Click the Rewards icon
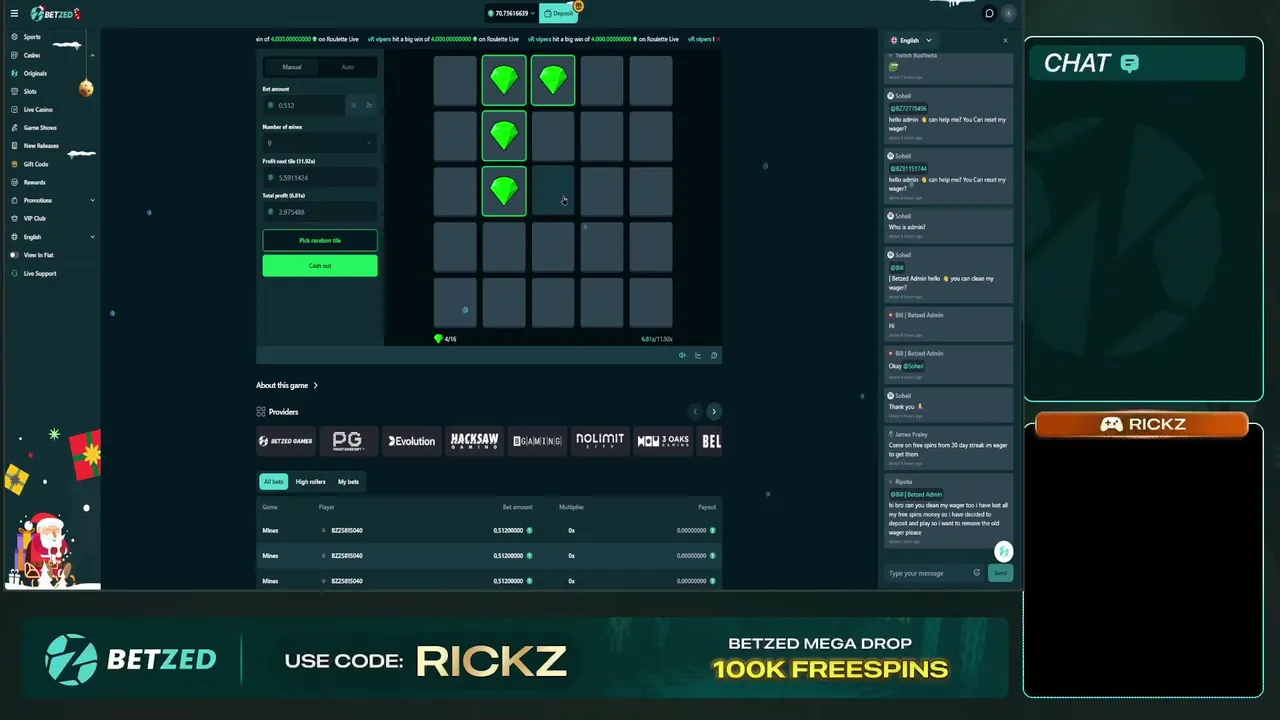The width and height of the screenshot is (1280, 720). pos(14,182)
